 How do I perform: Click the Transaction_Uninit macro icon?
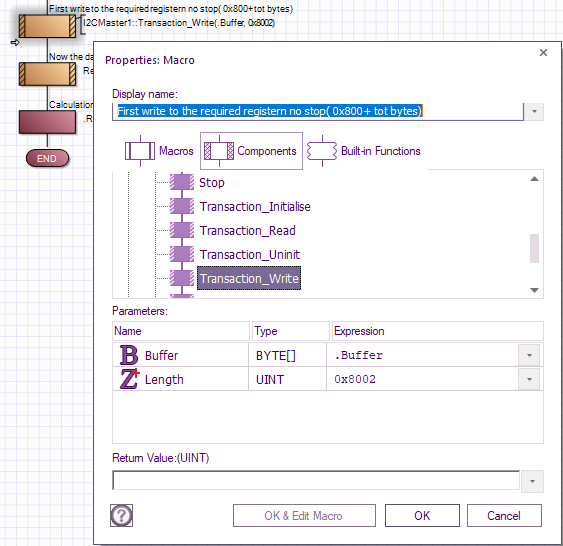pyautogui.click(x=182, y=255)
